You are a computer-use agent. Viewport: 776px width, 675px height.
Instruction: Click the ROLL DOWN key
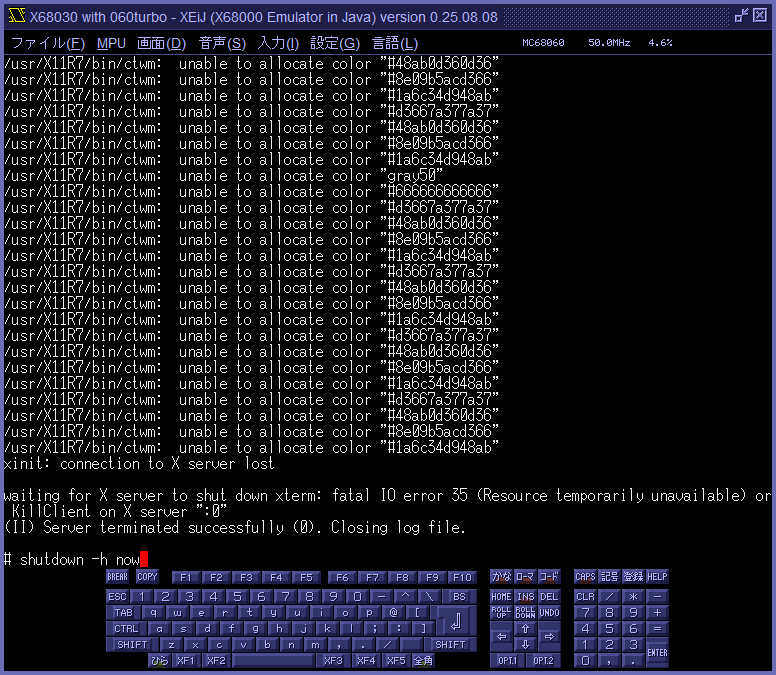coord(525,613)
